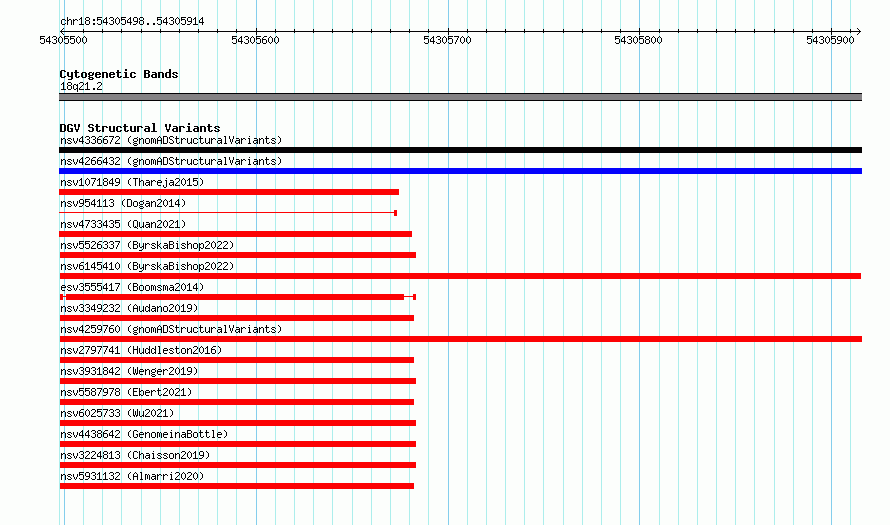This screenshot has width=890, height=525.
Task: Click the red nsv3349232 variant bar
Action: [x=237, y=318]
